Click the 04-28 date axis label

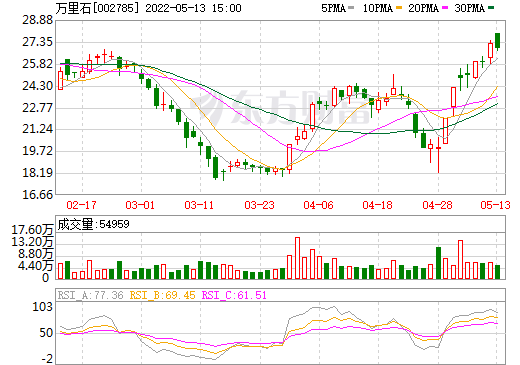tap(437, 205)
